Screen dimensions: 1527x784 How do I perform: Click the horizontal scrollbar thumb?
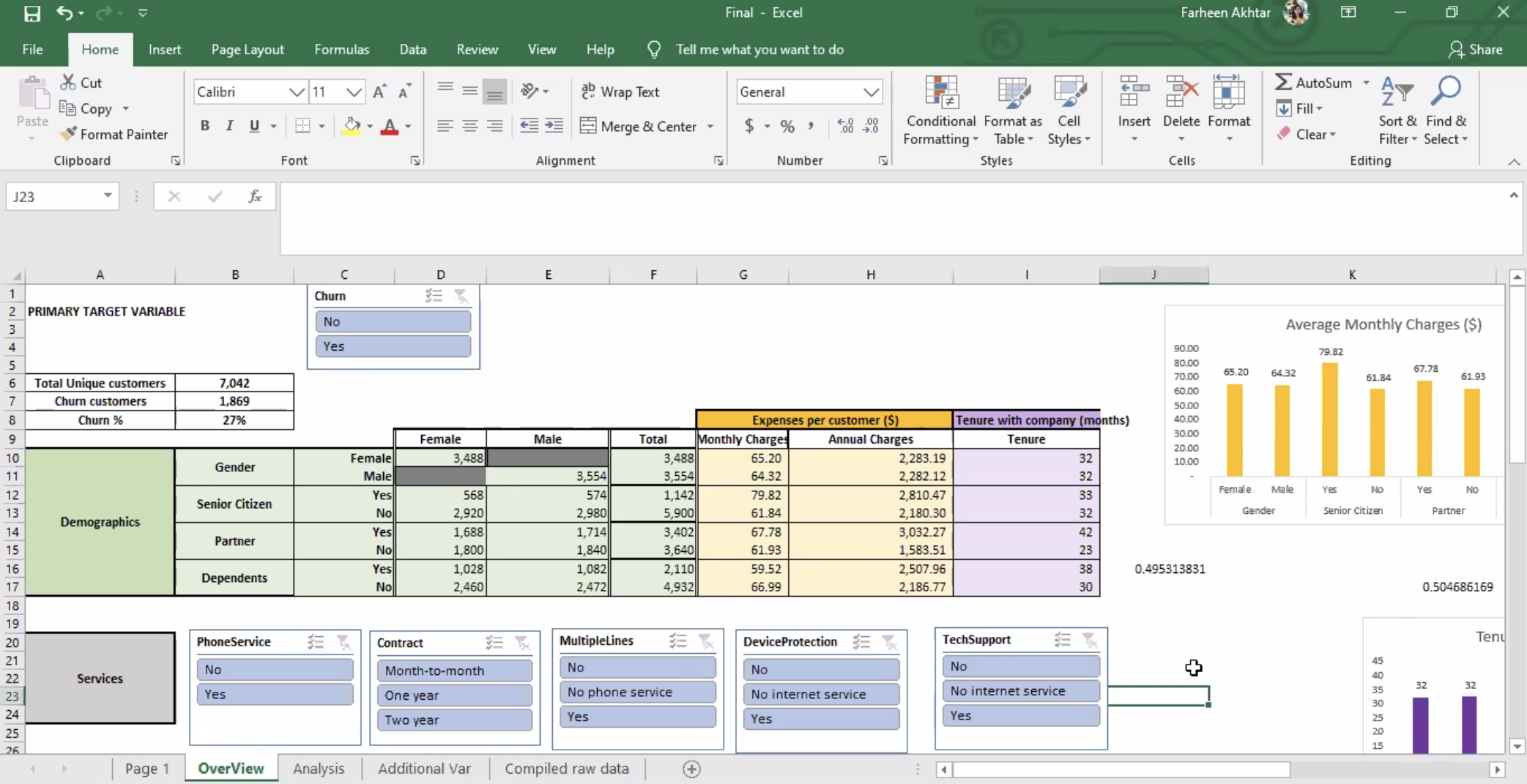pyautogui.click(x=1121, y=769)
